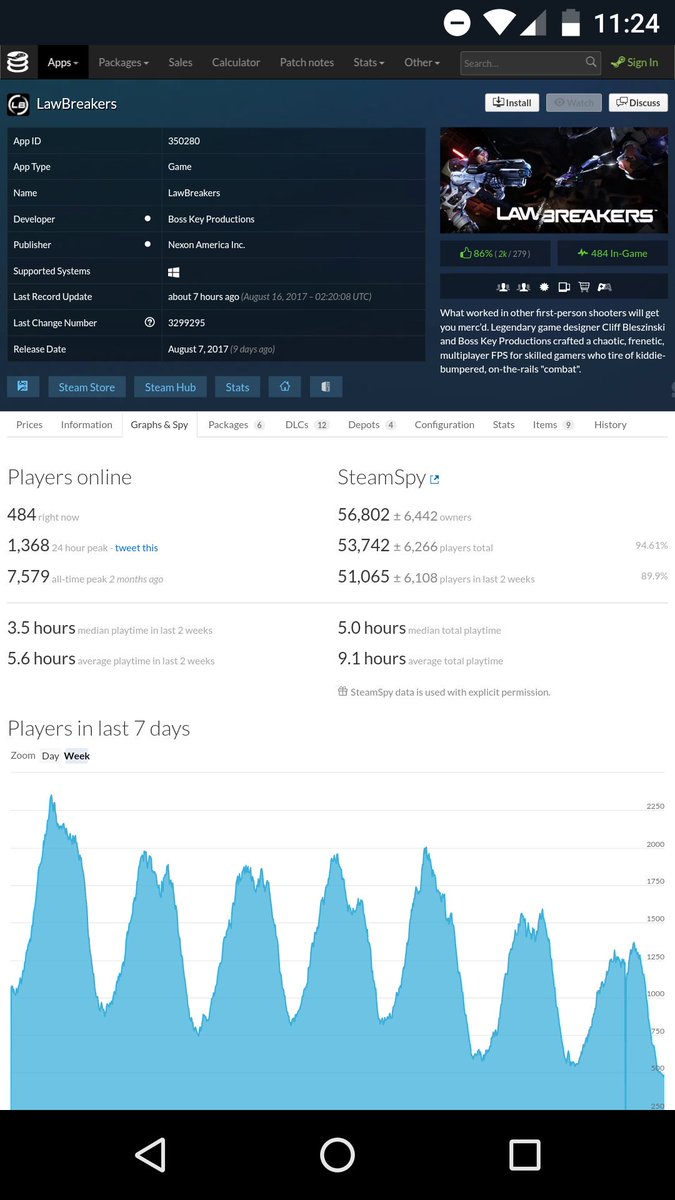This screenshot has height=1200, width=675.
Task: Click the Install button
Action: coord(512,102)
